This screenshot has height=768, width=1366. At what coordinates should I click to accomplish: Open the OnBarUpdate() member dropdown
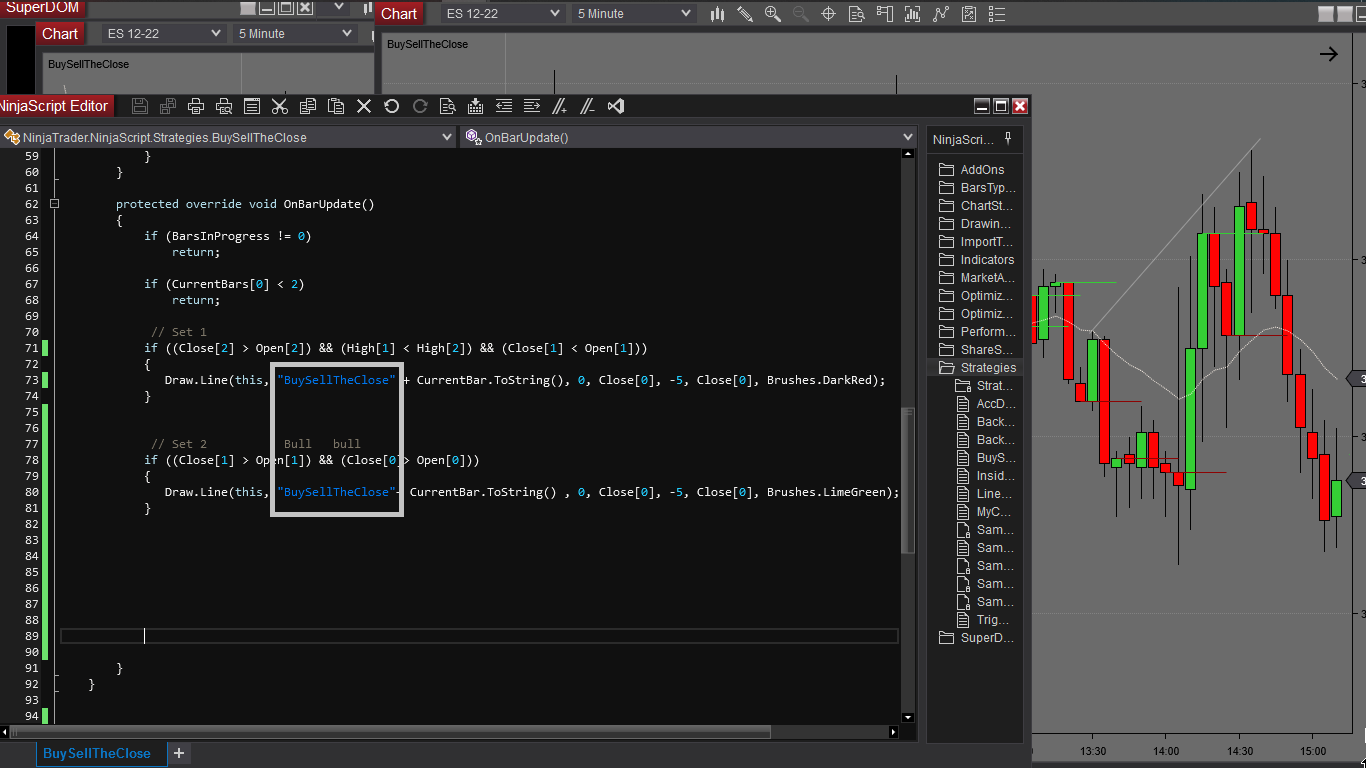pyautogui.click(x=689, y=138)
